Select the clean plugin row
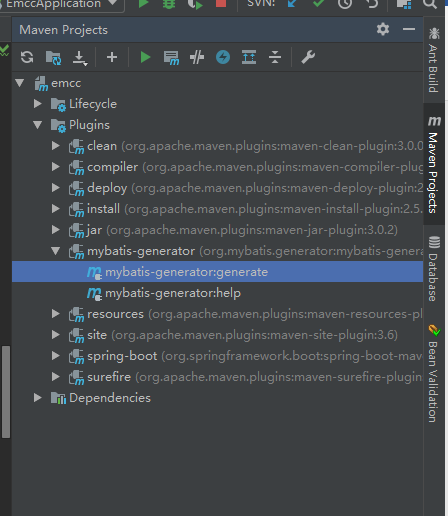The height and width of the screenshot is (516, 448). (x=217, y=146)
